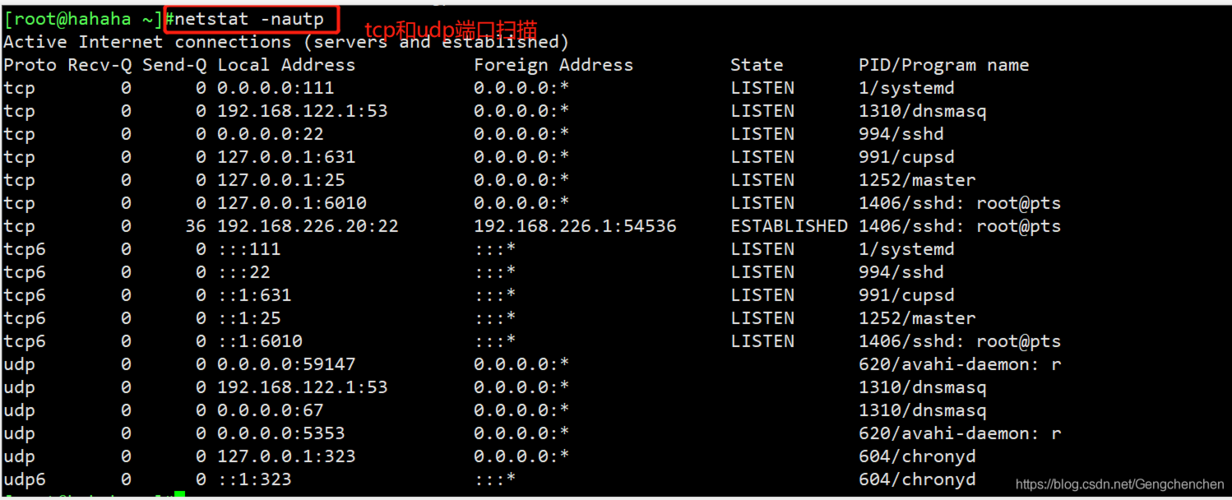Select "1310/dnsmasq" in the tcp 192.168.122.1:53 row

(x=923, y=111)
